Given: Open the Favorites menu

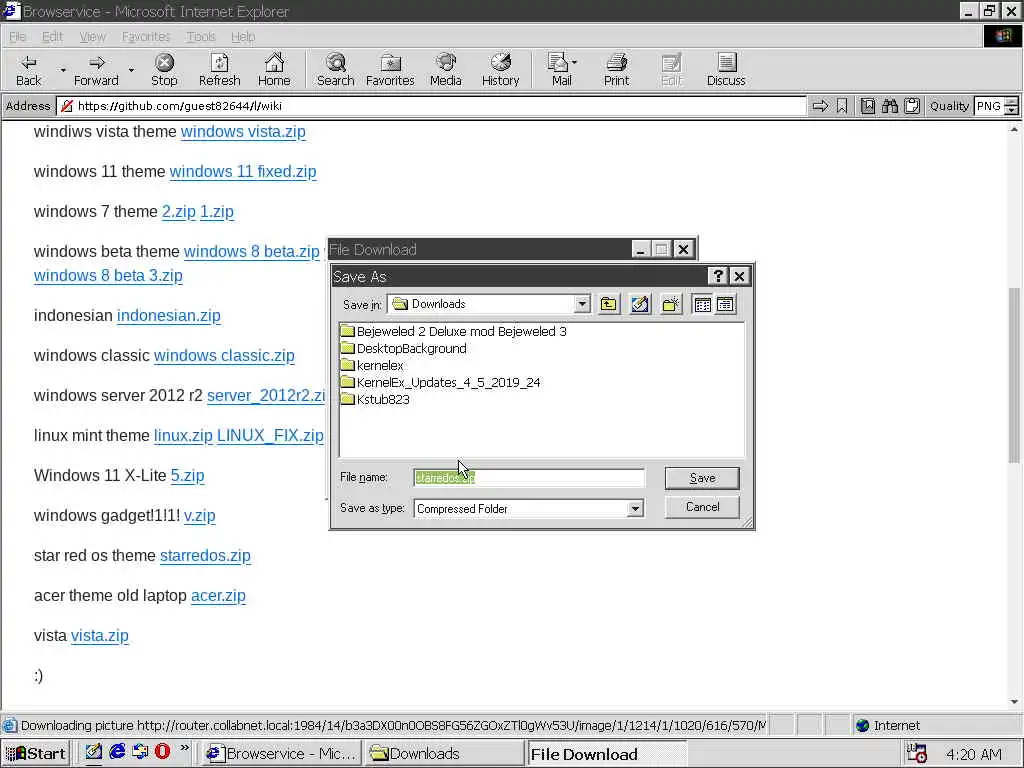Looking at the screenshot, I should tap(146, 37).
